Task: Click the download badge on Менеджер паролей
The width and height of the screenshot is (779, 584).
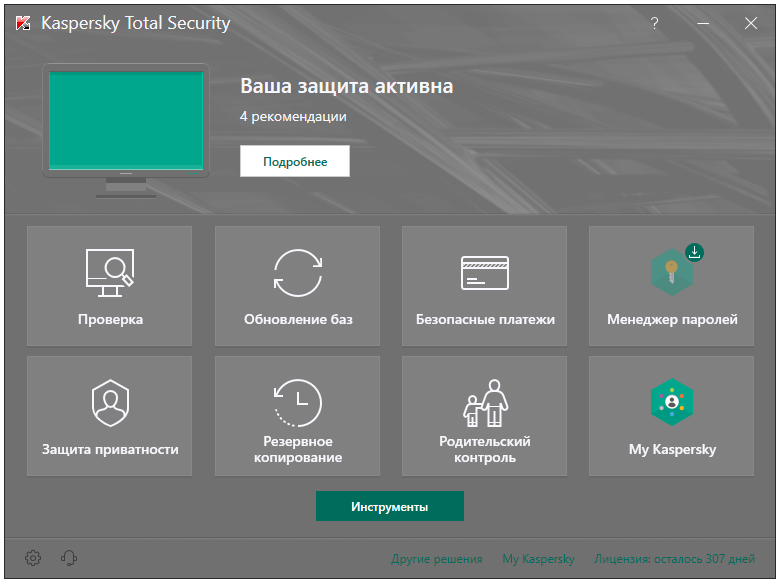Action: [x=695, y=252]
